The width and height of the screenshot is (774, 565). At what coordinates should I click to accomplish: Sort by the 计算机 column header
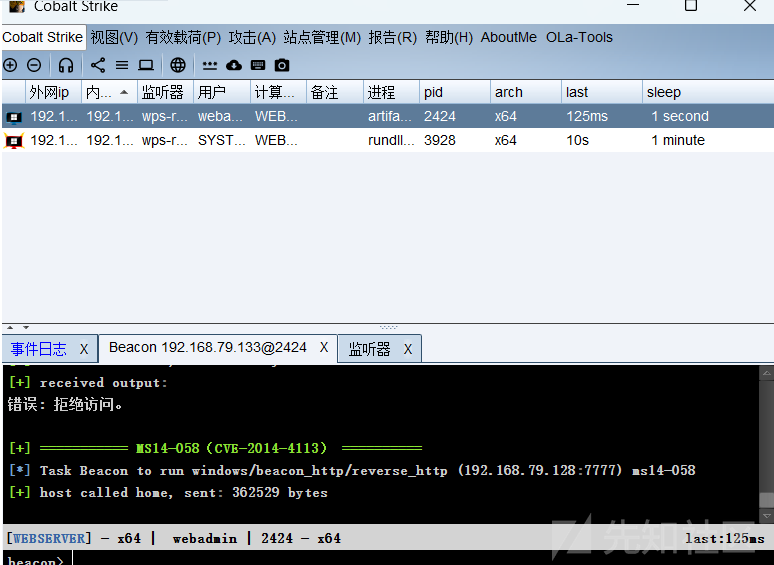[x=278, y=92]
